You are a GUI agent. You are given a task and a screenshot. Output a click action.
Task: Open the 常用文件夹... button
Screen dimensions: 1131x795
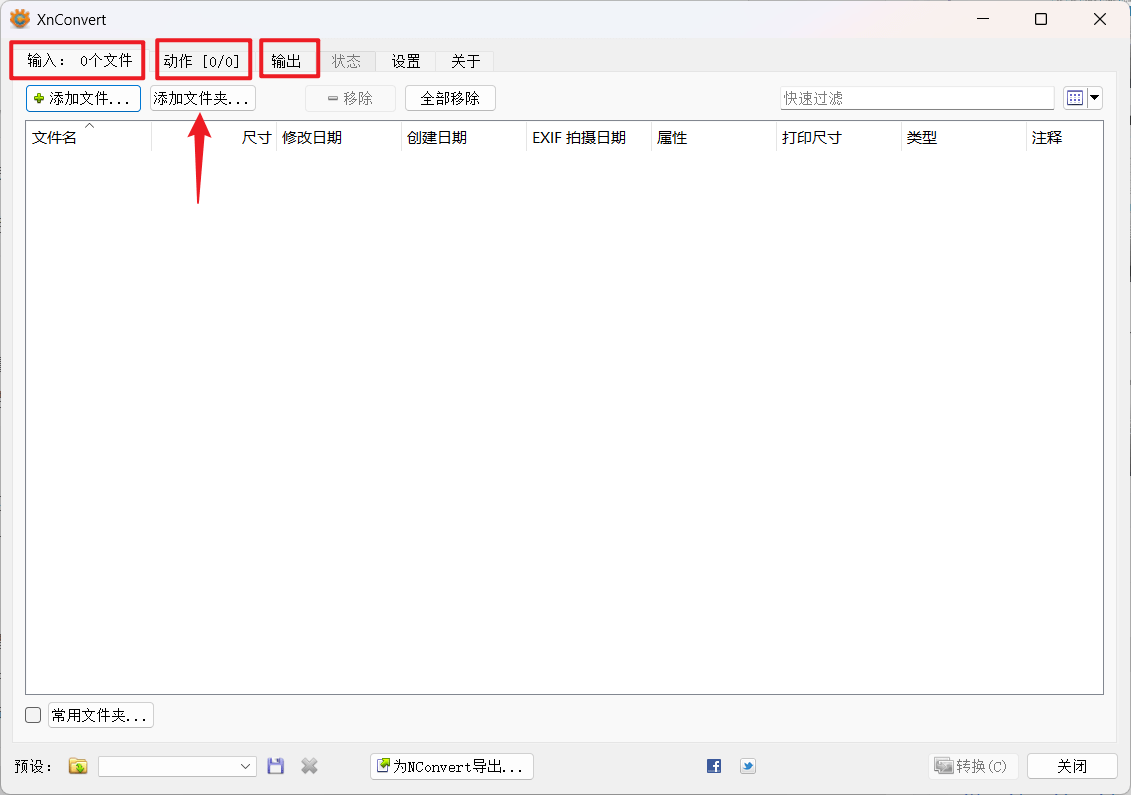click(x=101, y=715)
